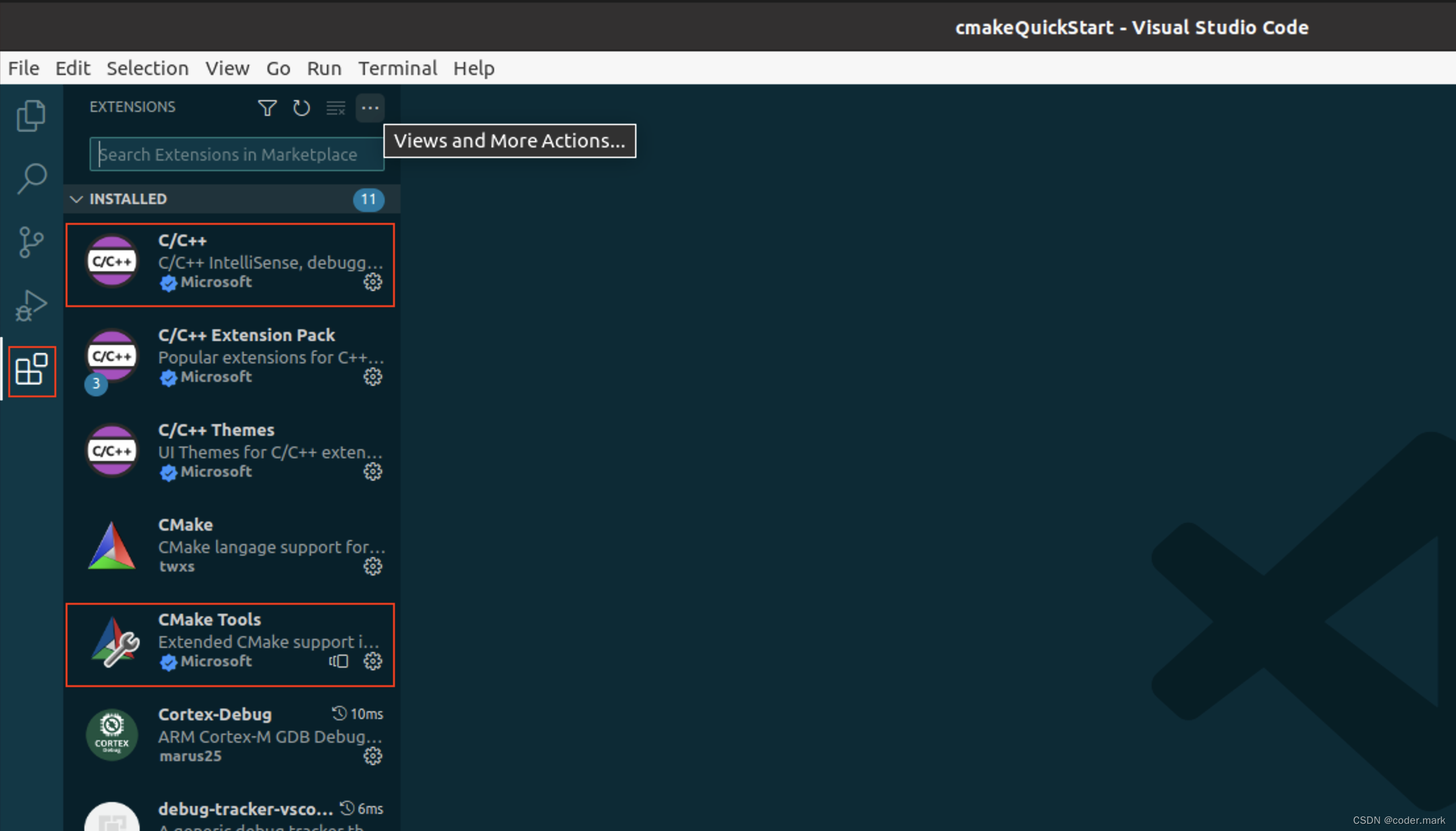Select the Cortex-Debug extension
This screenshot has width=1456, height=831.
[x=215, y=714]
